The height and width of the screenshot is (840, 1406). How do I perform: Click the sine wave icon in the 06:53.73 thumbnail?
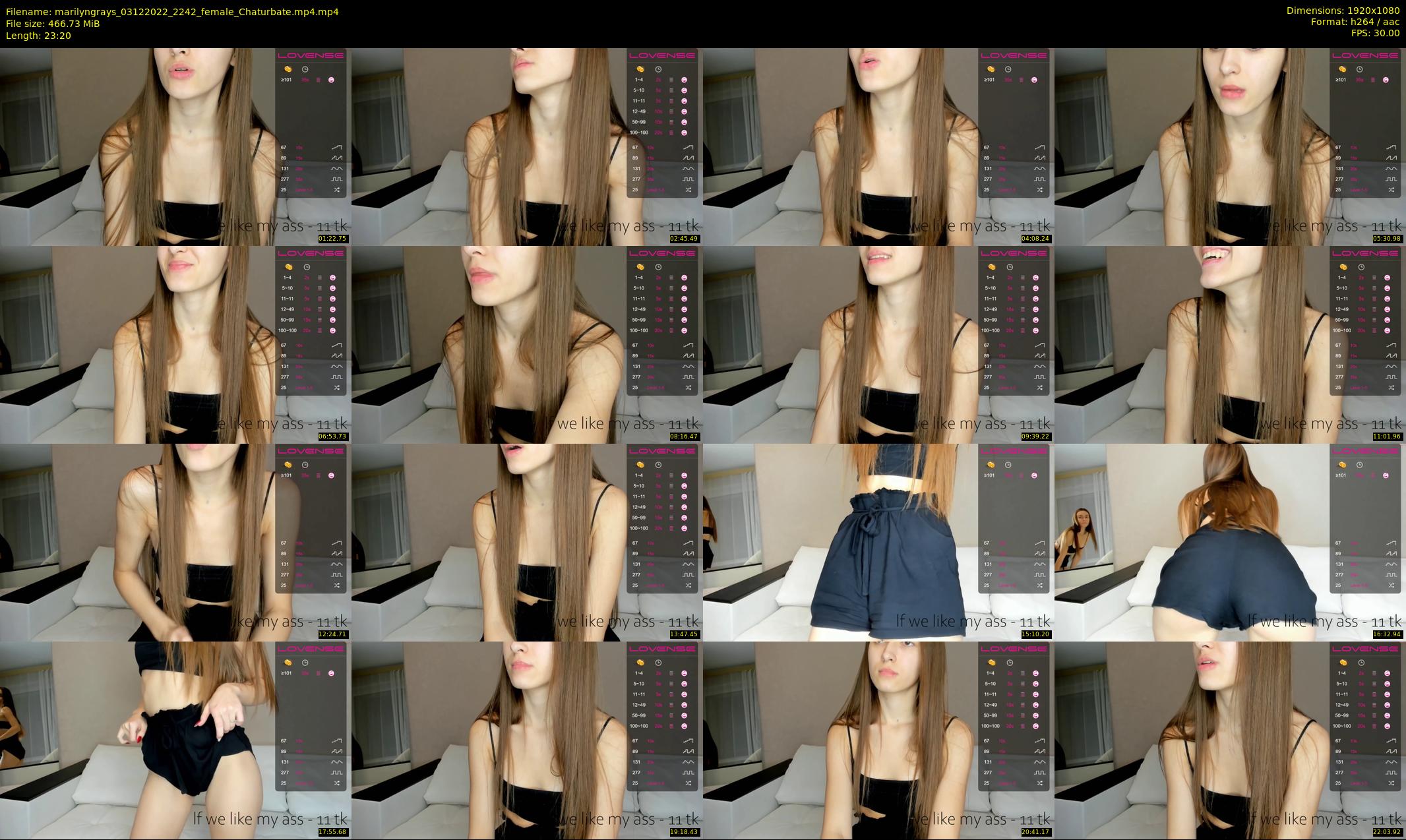pos(337,367)
